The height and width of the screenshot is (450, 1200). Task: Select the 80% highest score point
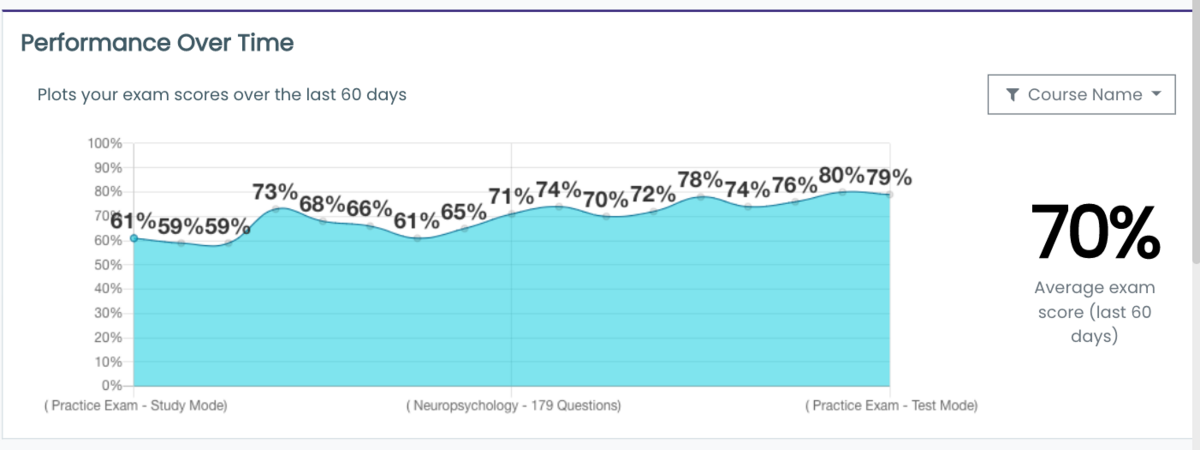click(x=842, y=192)
